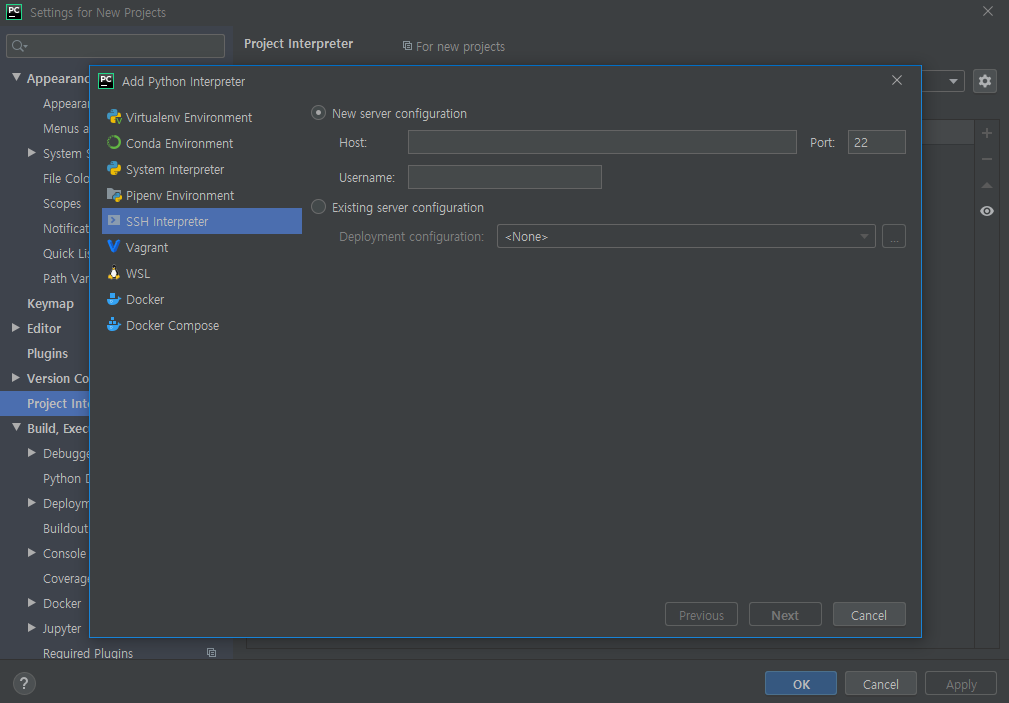Select Coverage in settings tree

point(66,578)
